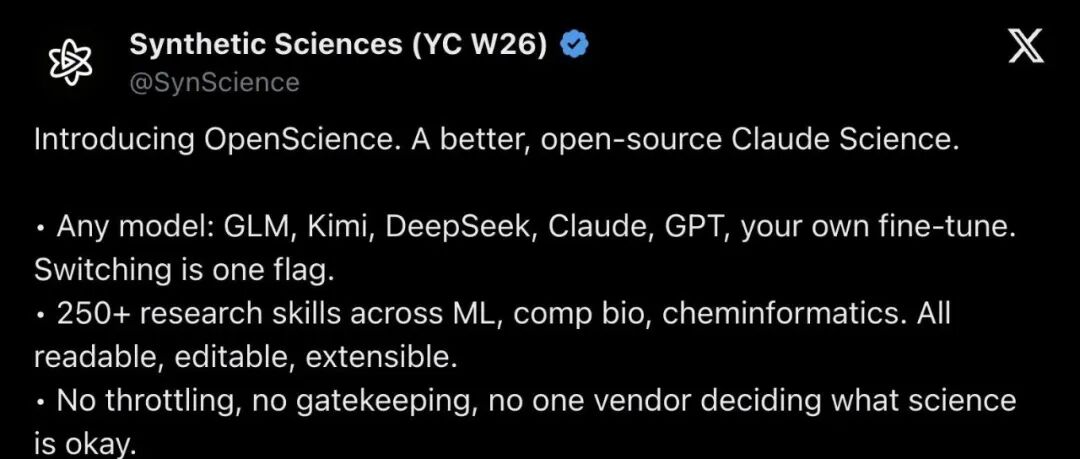Image resolution: width=1080 pixels, height=459 pixels.
Task: Open the Synthetic Sciences (YC W26) profile name
Action: point(338,45)
